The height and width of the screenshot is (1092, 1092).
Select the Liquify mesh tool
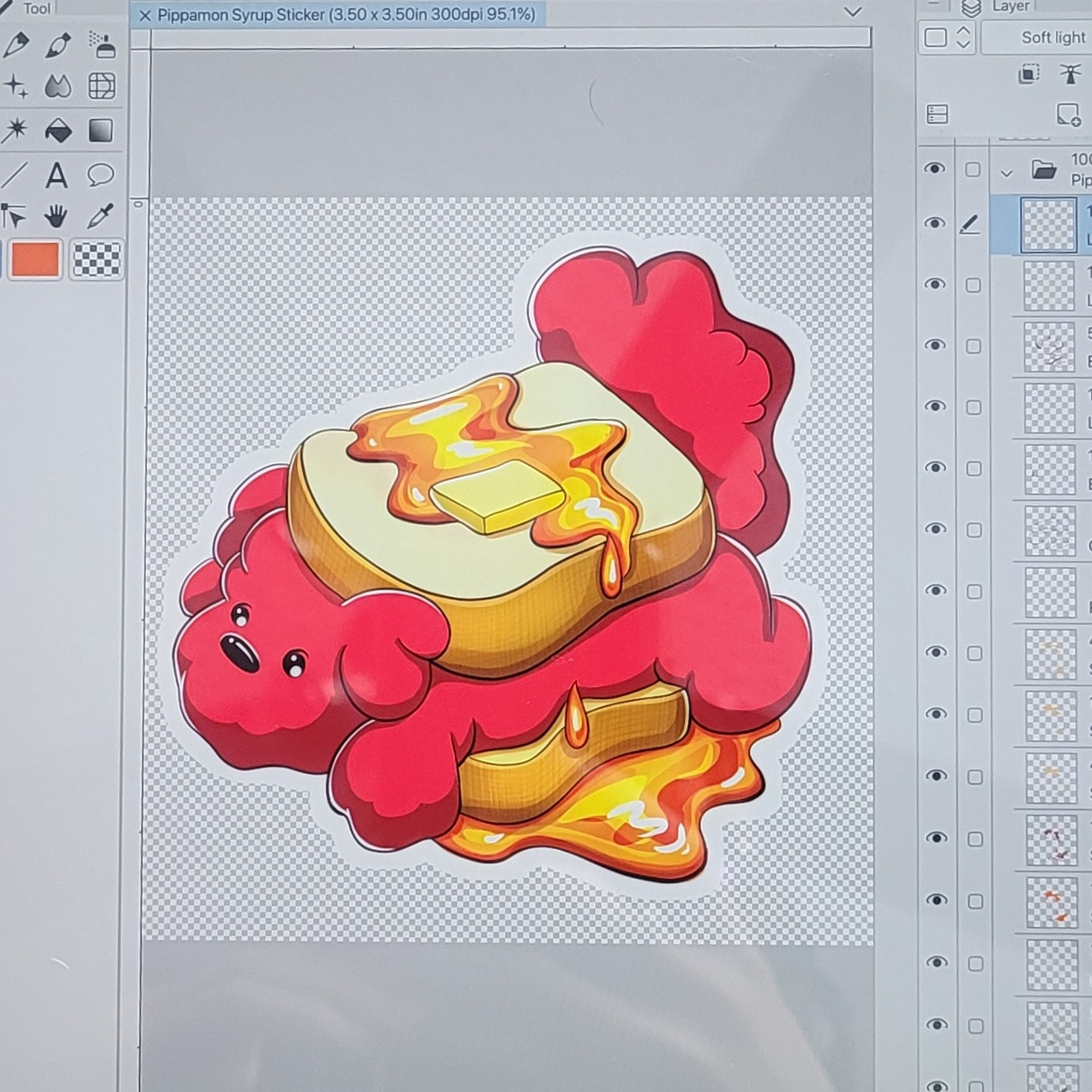tap(102, 86)
